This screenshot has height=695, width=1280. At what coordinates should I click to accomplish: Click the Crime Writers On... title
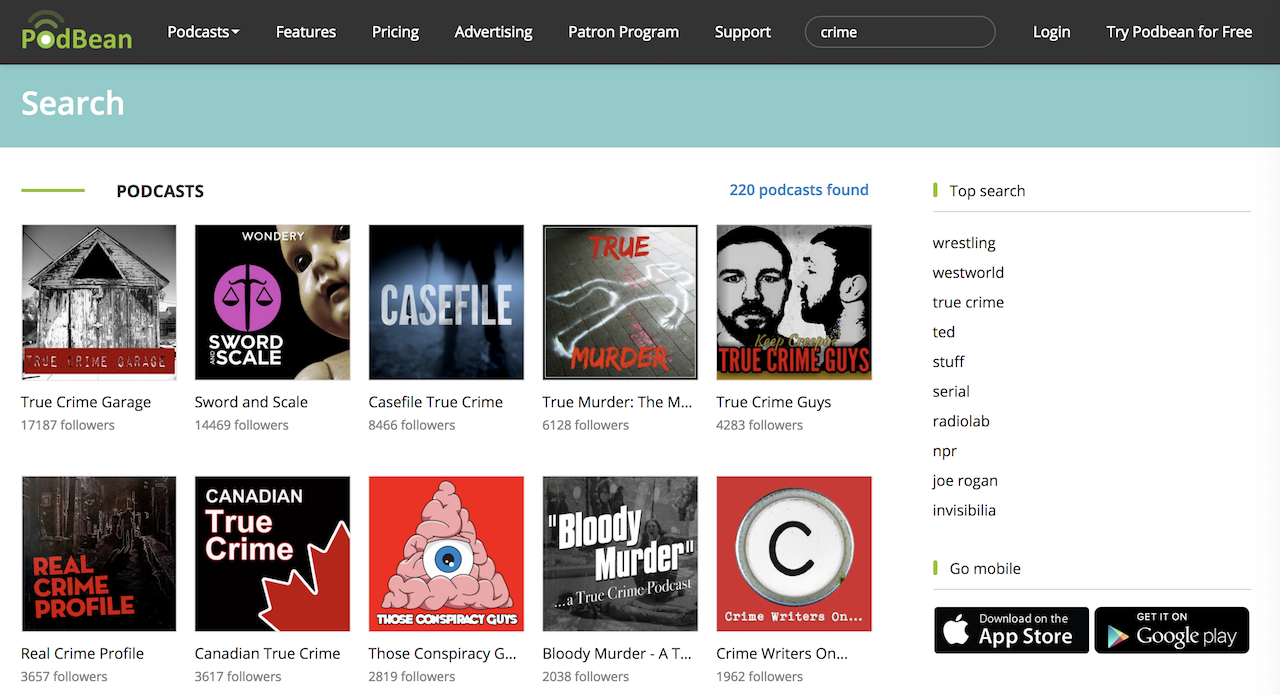782,654
